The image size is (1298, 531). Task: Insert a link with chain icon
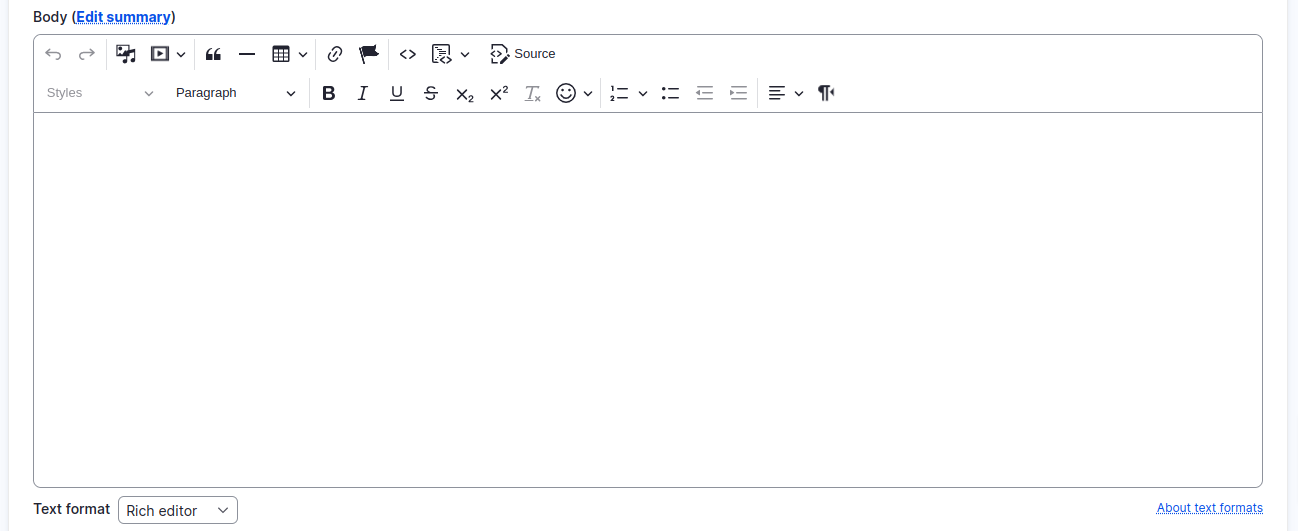click(x=335, y=54)
